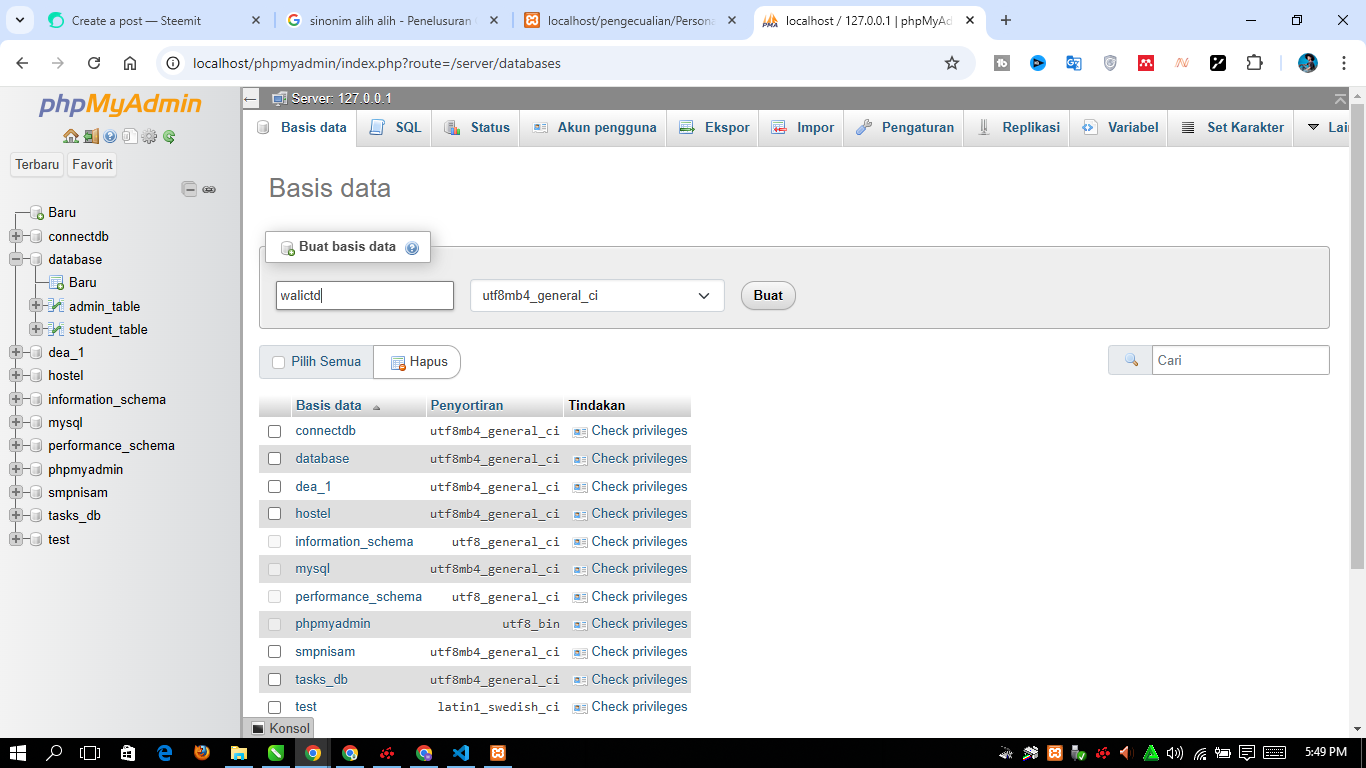The height and width of the screenshot is (768, 1366).
Task: Sort by the Basis data column header
Action: [x=329, y=406]
